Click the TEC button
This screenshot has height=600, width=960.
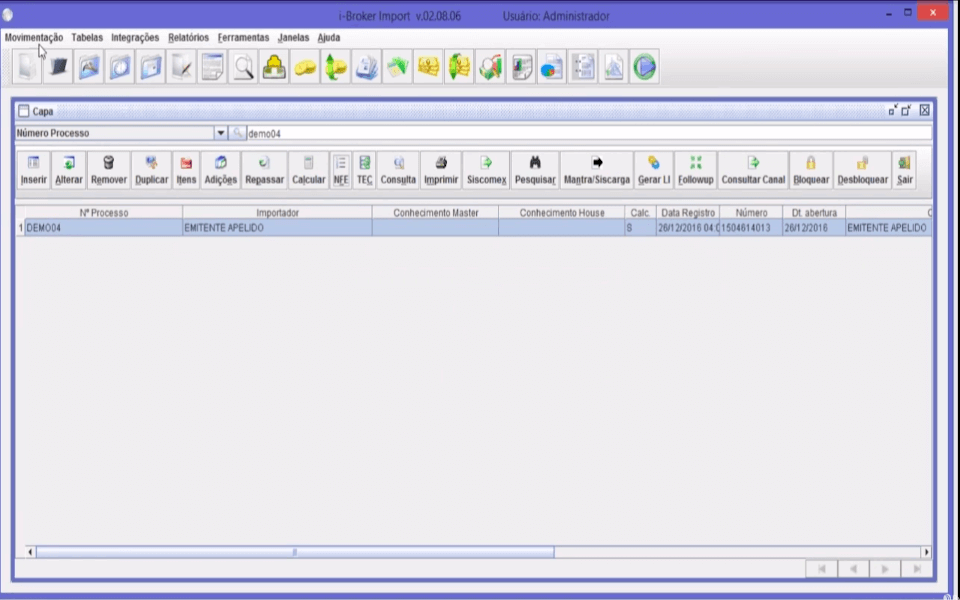tap(364, 170)
